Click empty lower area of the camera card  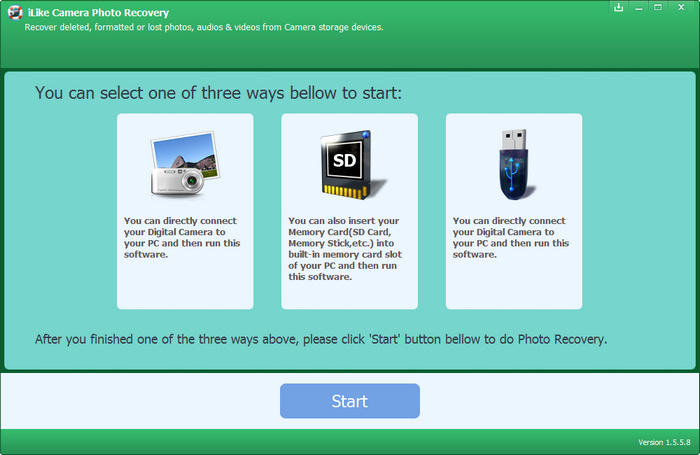[x=185, y=285]
